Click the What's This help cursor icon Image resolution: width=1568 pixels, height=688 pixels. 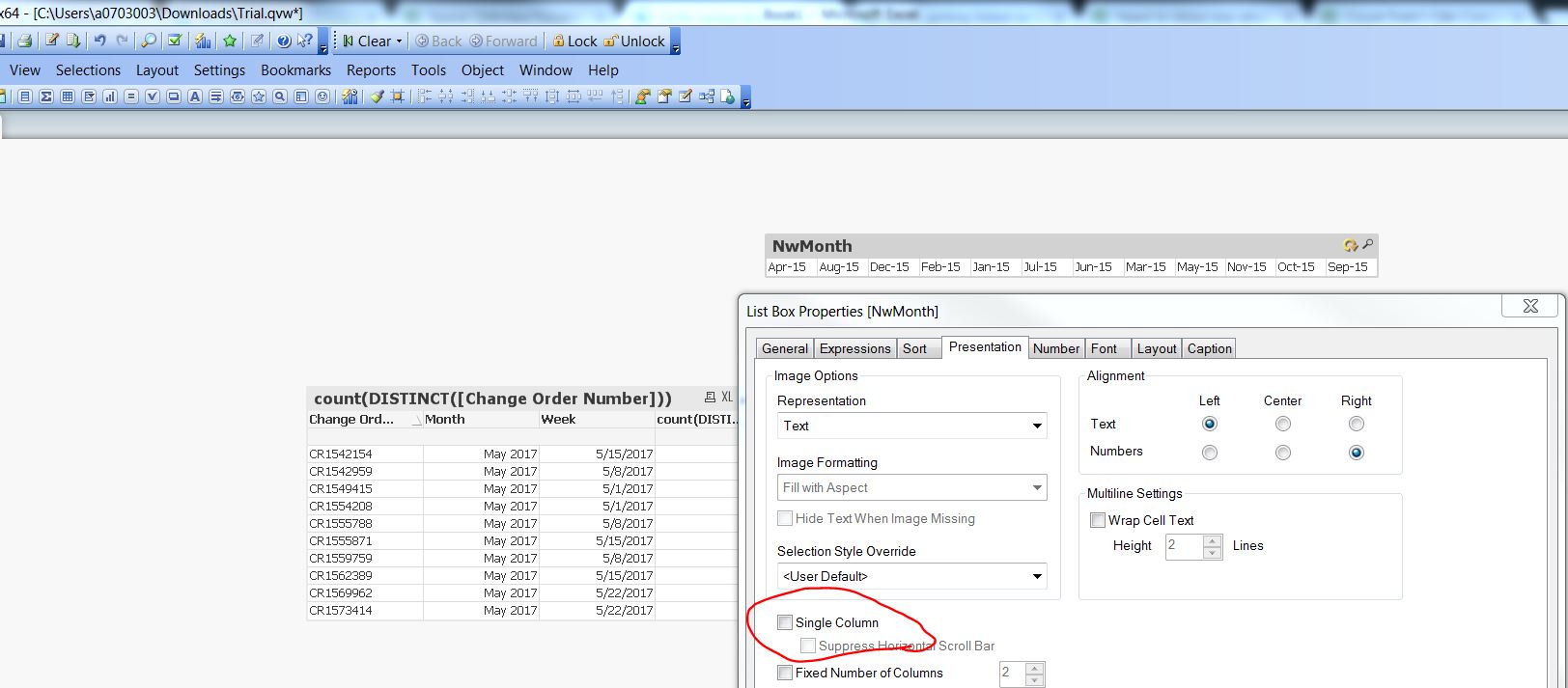click(305, 41)
